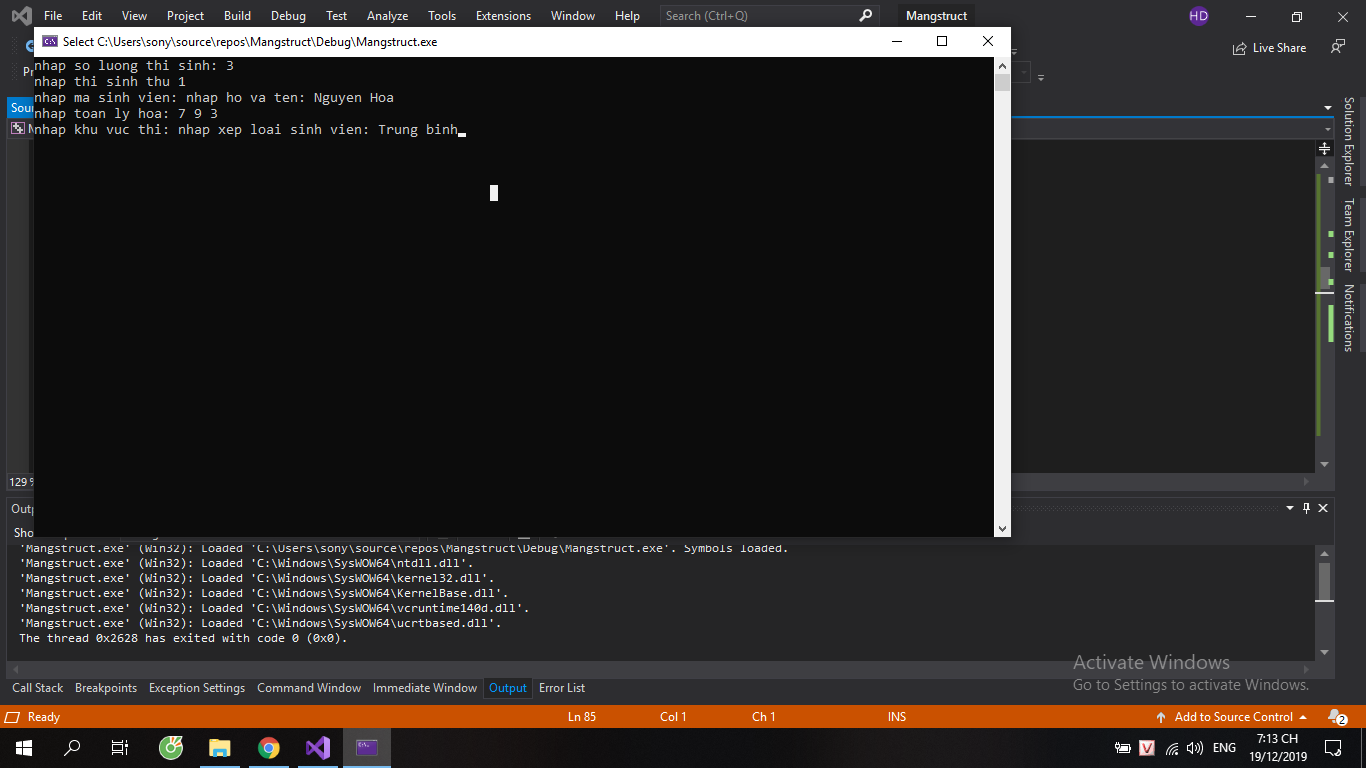Screen dimensions: 1366x768
Task: Open Visual Studio from the taskbar
Action: [318, 747]
